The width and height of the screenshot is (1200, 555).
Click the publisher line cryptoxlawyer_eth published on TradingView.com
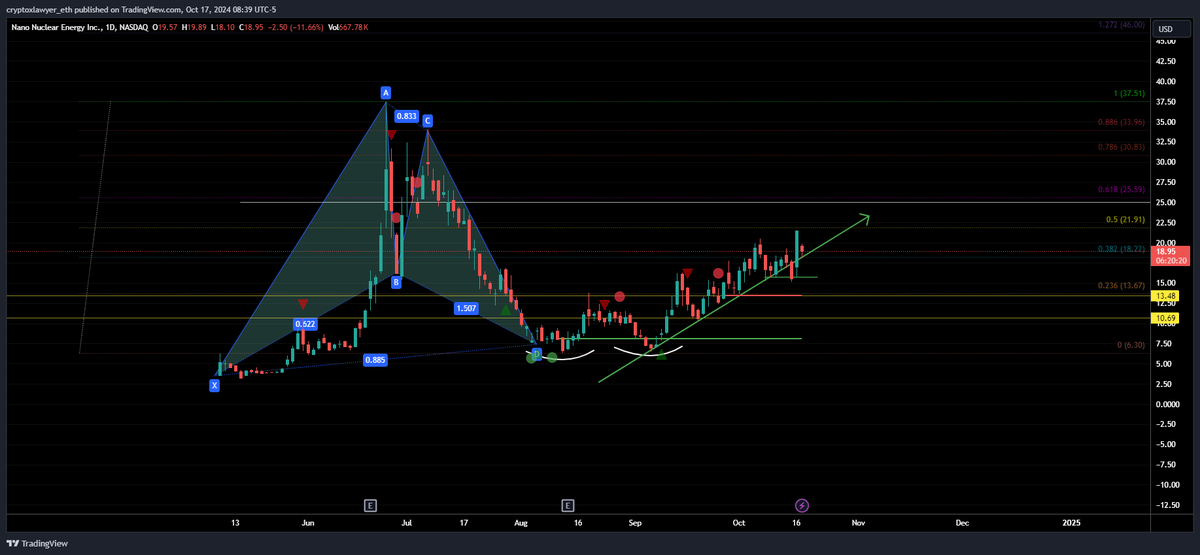[94, 9]
